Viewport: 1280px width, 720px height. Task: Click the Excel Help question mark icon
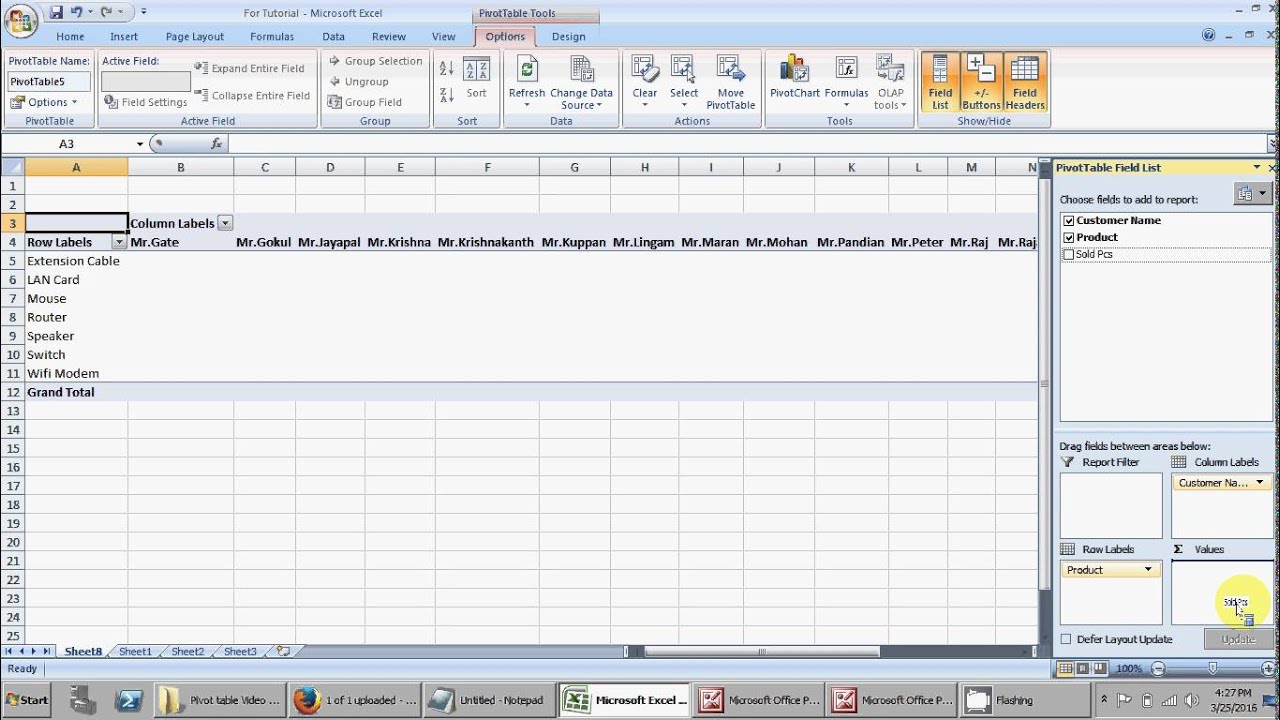(x=1210, y=35)
